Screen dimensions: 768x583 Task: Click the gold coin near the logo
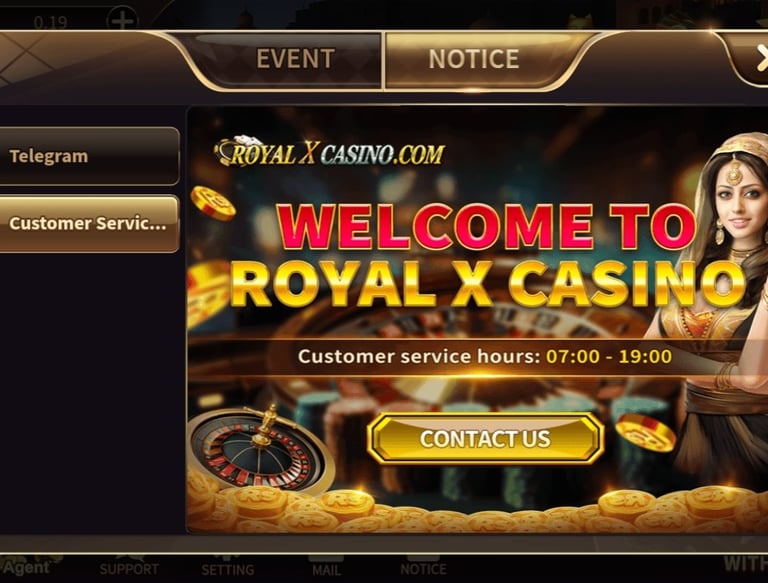tap(213, 202)
